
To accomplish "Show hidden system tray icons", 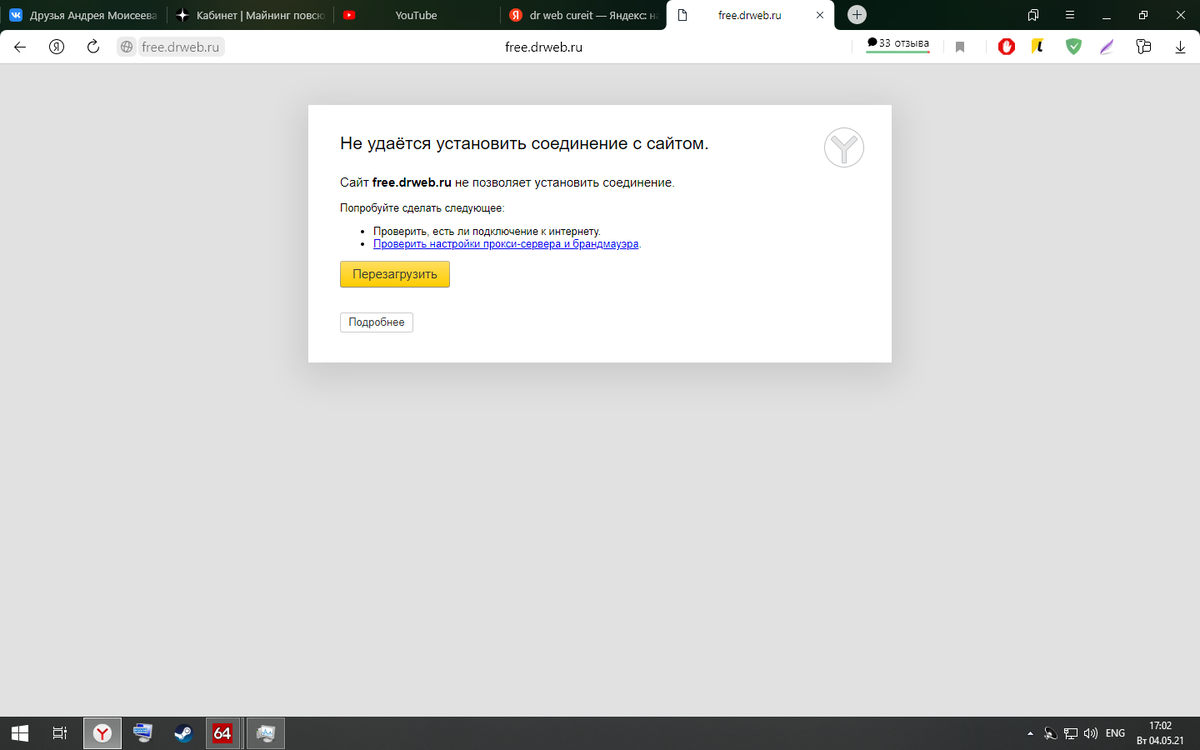I will coord(1030,733).
